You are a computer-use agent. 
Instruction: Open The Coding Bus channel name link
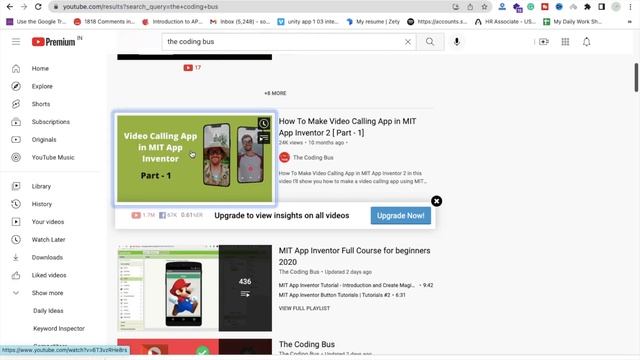(x=313, y=157)
